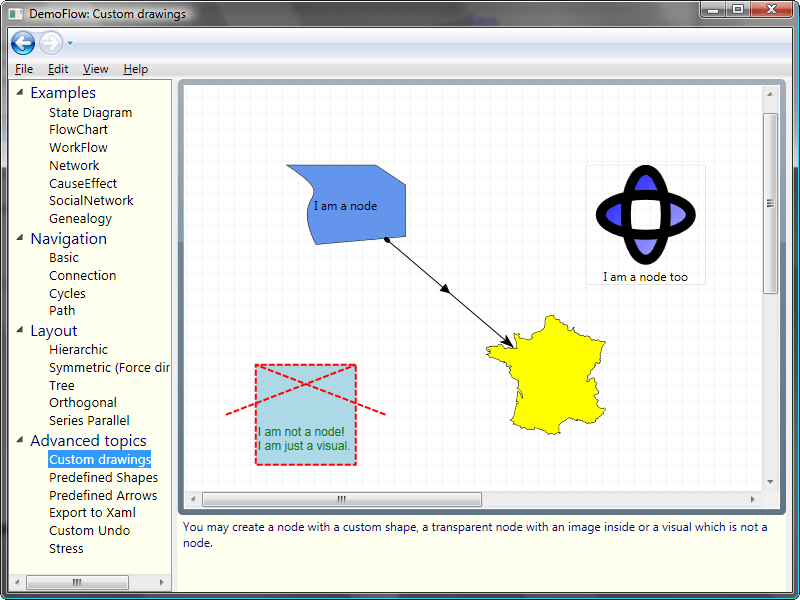This screenshot has height=600, width=800.
Task: Click the DemoFlow application icon in title bar
Action: (16, 14)
